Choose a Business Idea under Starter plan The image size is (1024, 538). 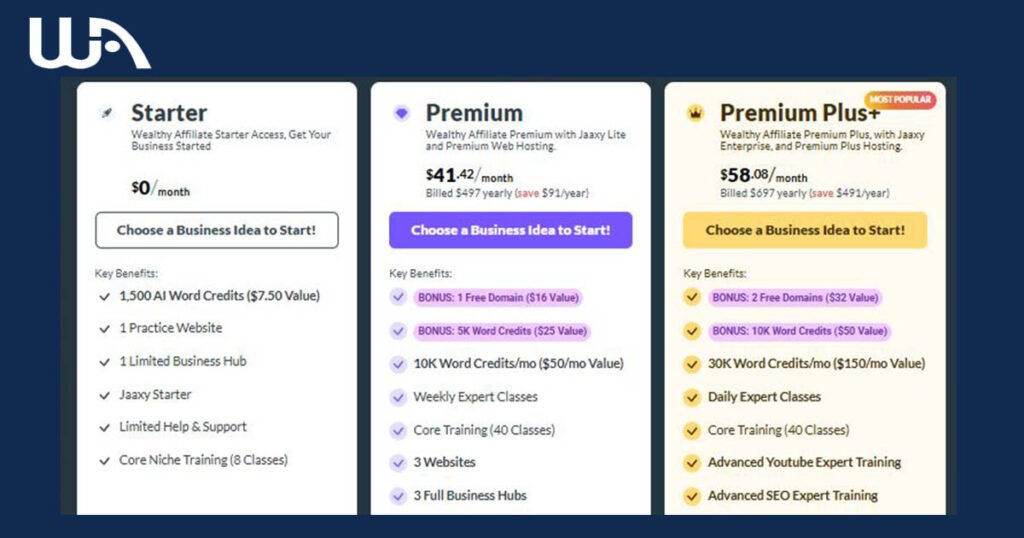[217, 230]
